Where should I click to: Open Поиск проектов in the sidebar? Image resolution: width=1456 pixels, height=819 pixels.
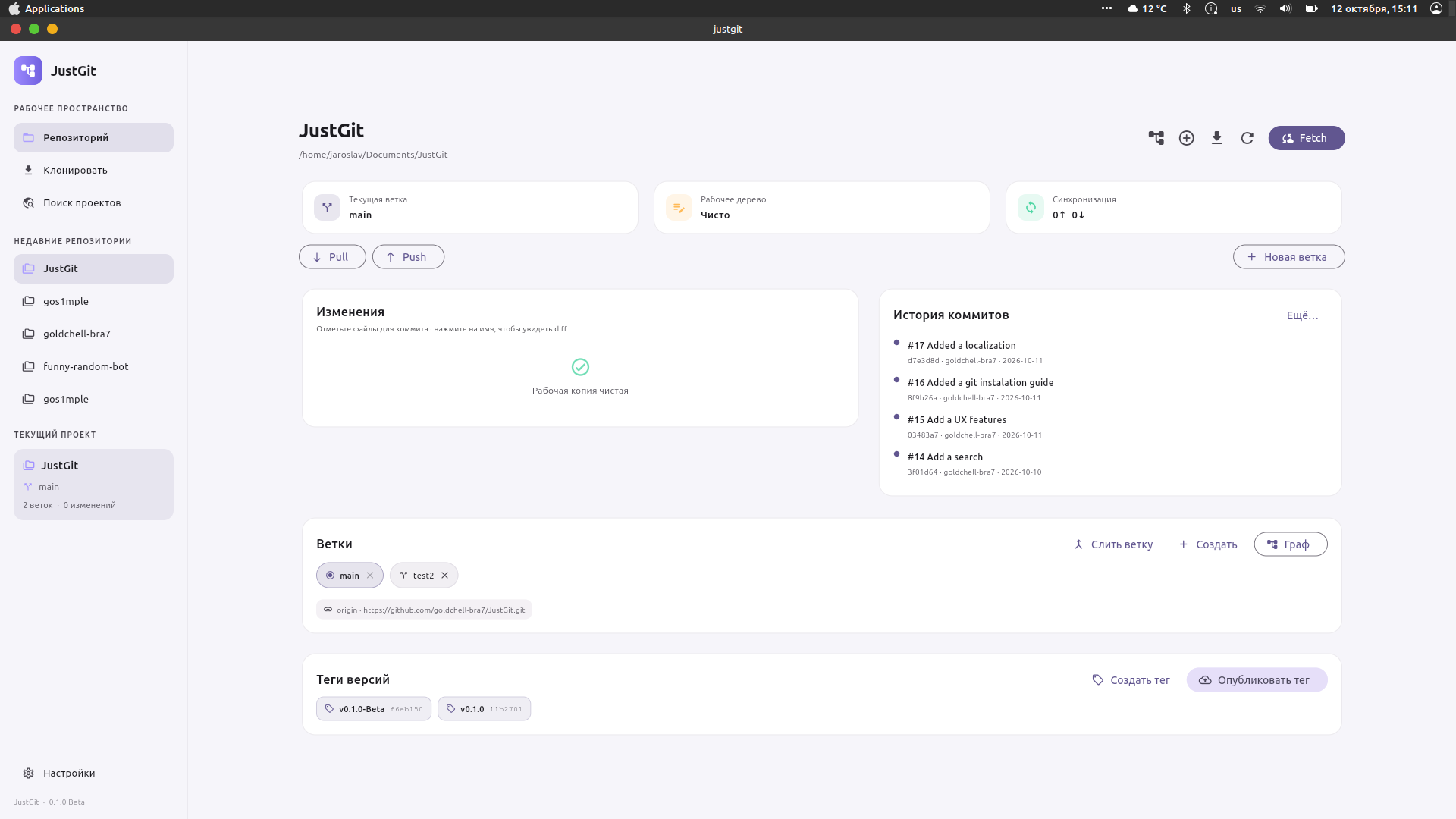tap(93, 203)
